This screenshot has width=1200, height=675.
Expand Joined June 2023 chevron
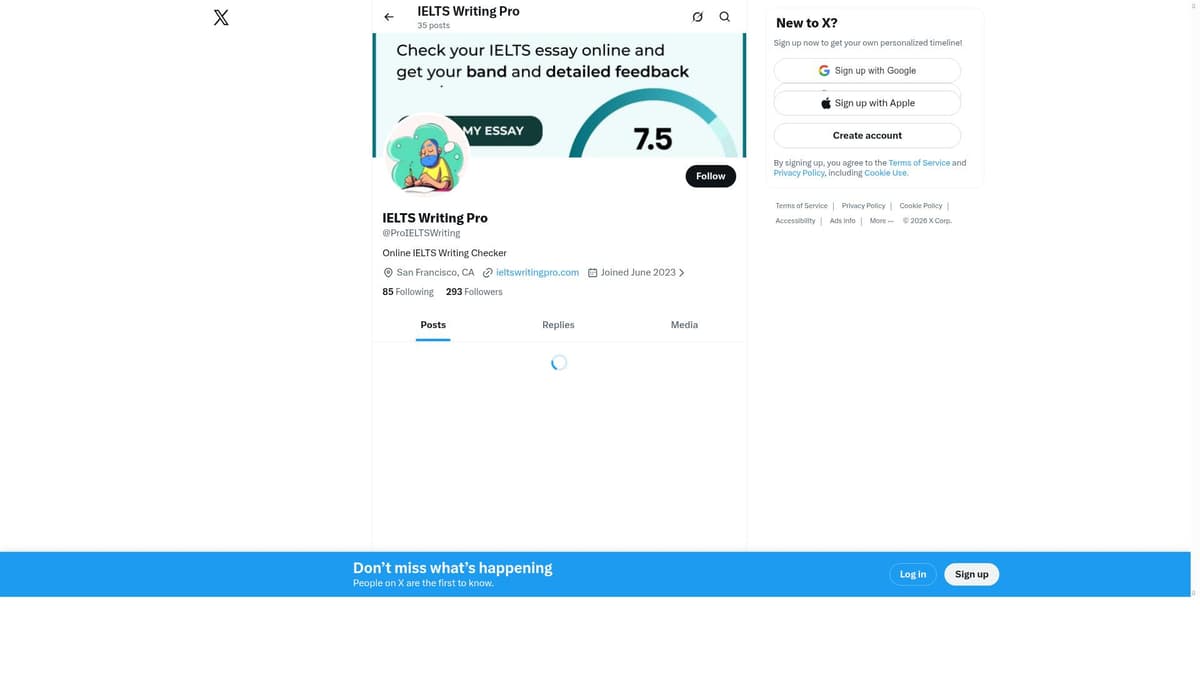coord(682,273)
